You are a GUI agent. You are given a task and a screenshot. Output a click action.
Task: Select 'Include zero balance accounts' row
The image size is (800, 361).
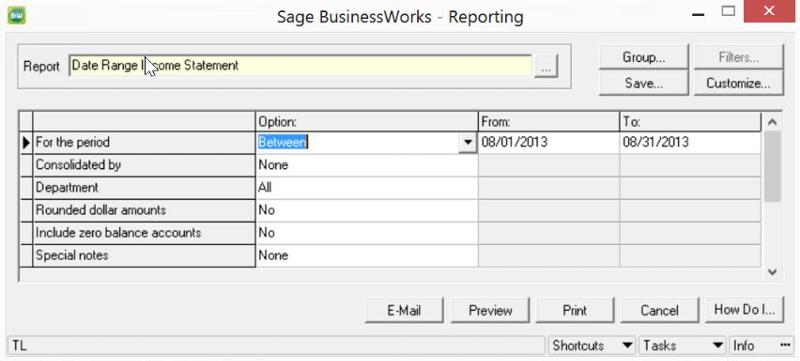point(144,233)
